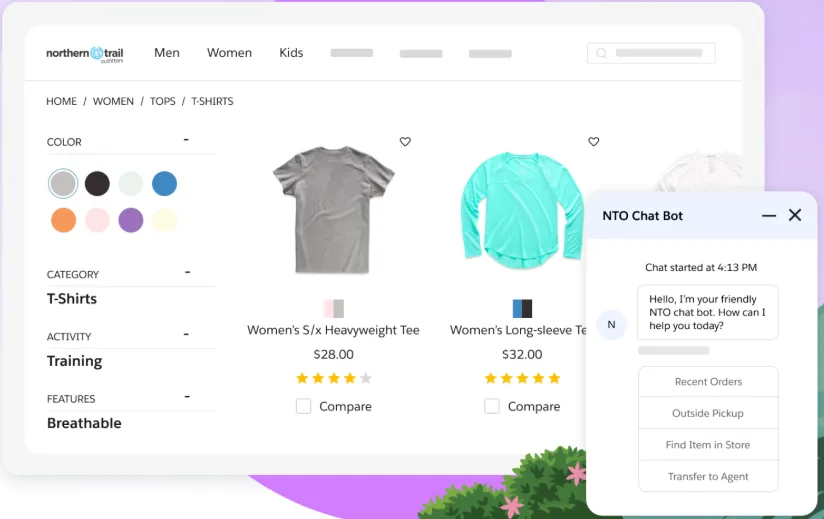Favorite the Women's S/x Heavyweight Tee heart
This screenshot has width=824, height=519.
[405, 142]
